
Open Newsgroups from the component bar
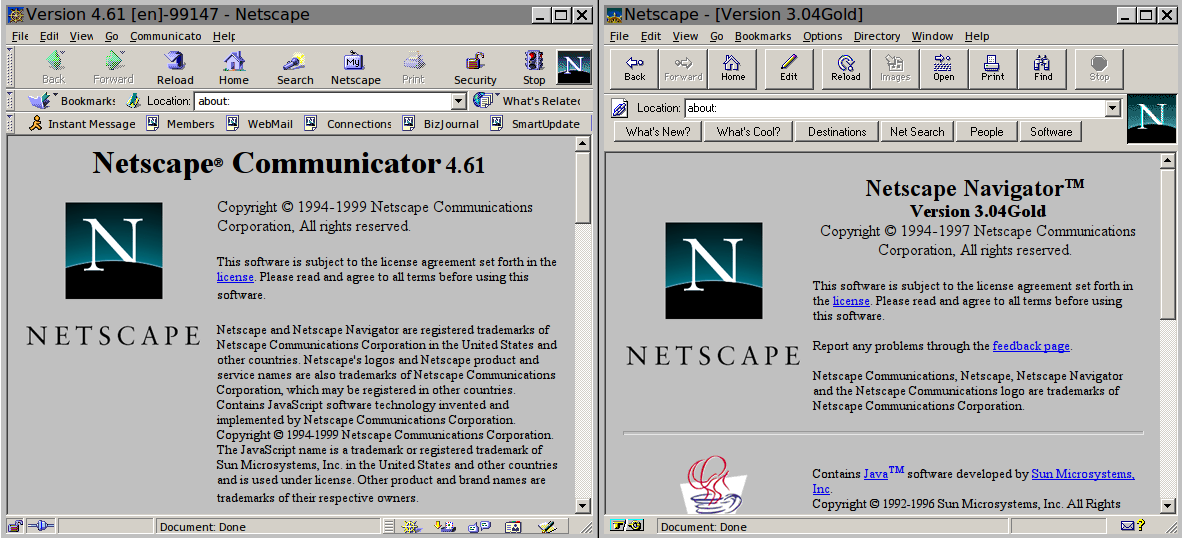click(479, 527)
